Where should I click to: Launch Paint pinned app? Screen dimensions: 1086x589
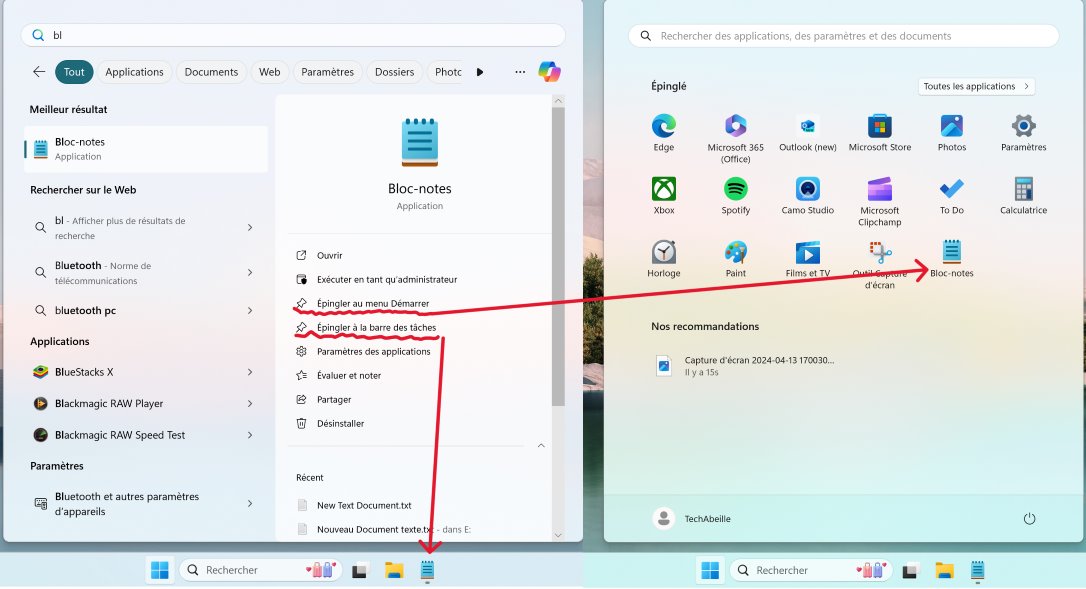coord(736,252)
